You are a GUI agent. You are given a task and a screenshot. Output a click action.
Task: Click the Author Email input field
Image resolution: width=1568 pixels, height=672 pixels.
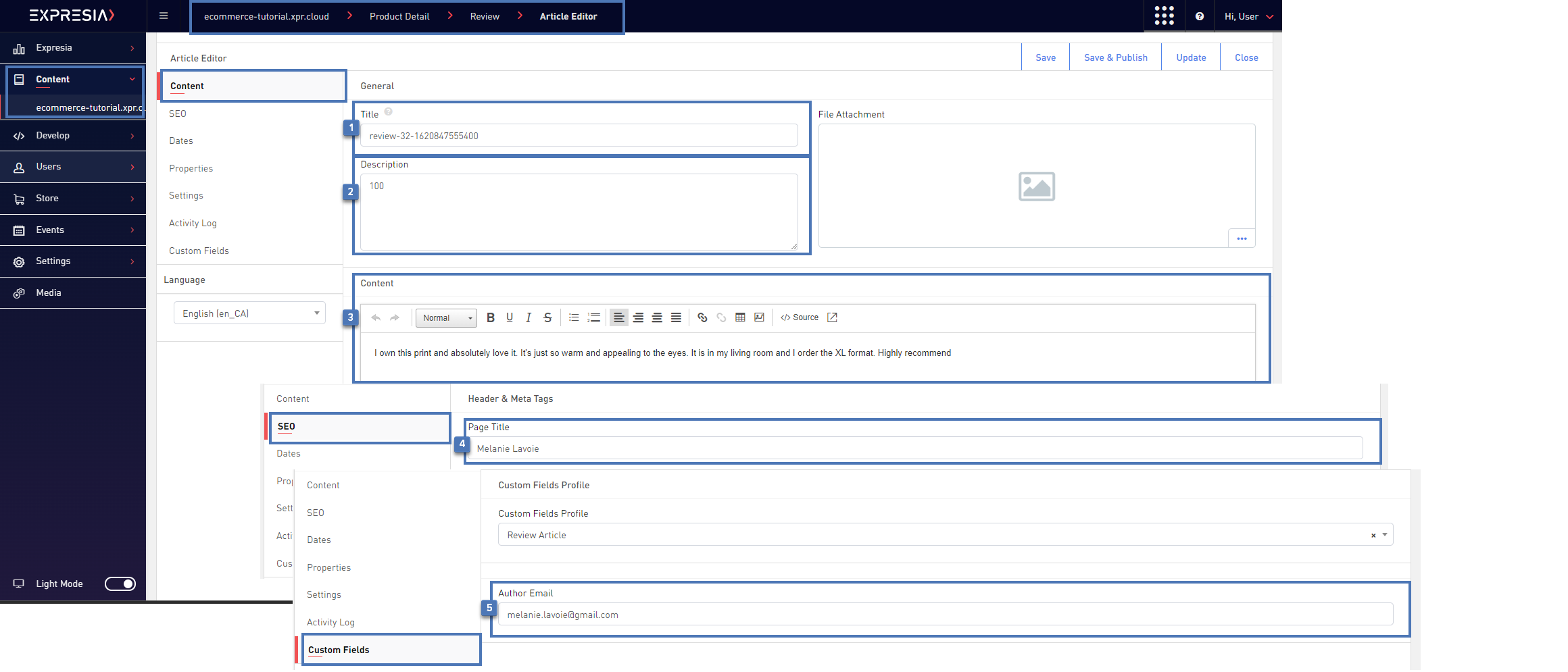(945, 615)
